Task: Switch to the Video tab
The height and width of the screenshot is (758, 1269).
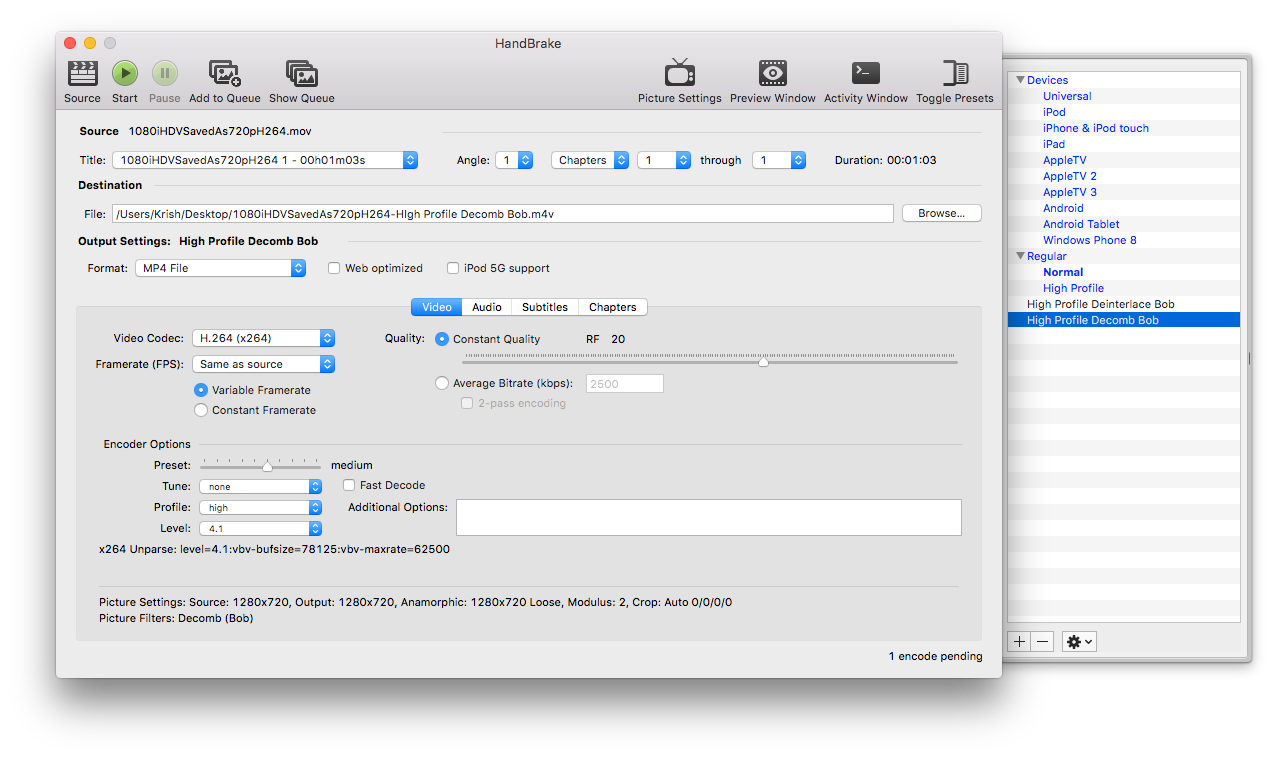Action: (x=436, y=307)
